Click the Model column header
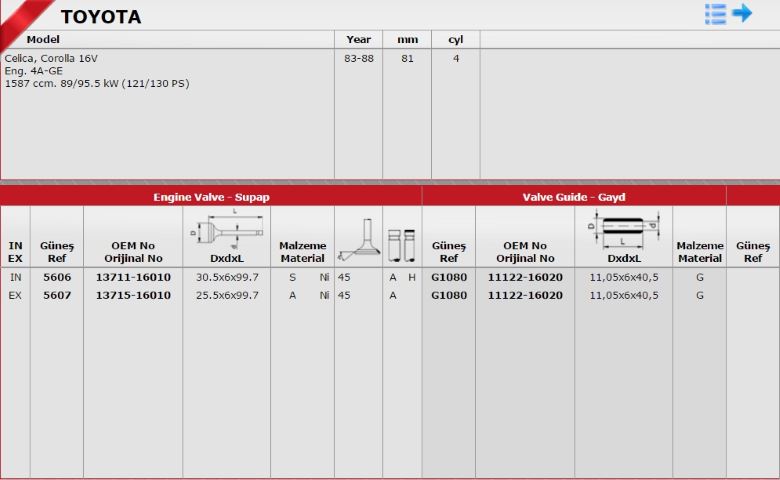Screen dimensions: 780x480 43,39
